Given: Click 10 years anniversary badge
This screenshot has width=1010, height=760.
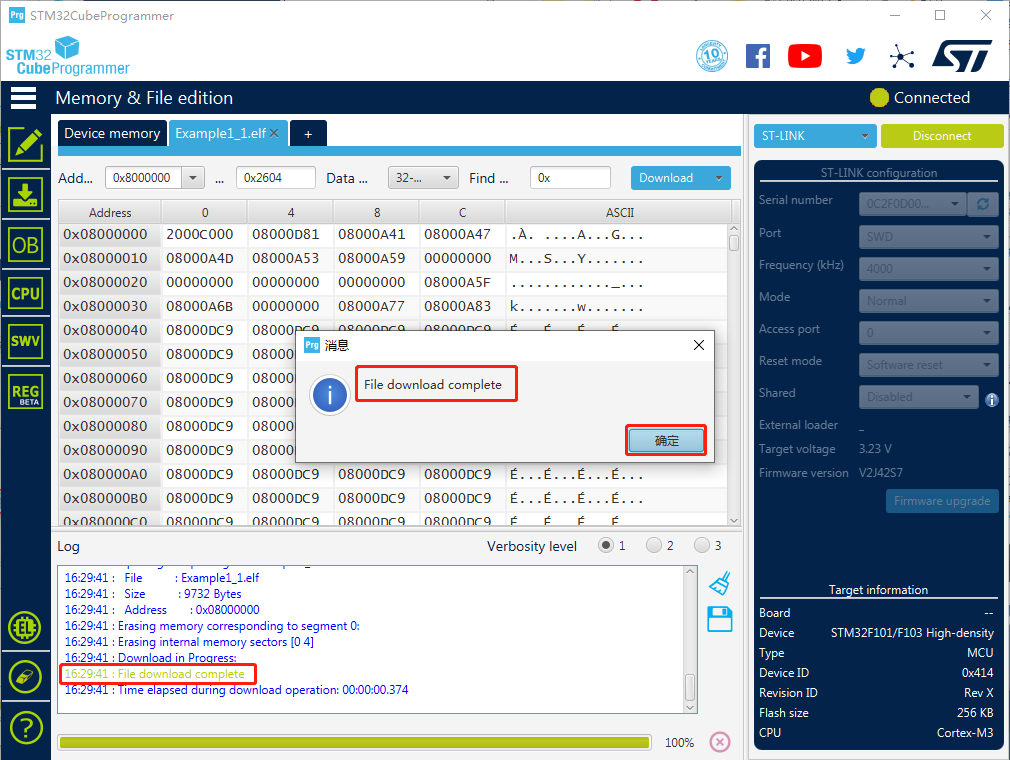Looking at the screenshot, I should point(712,56).
